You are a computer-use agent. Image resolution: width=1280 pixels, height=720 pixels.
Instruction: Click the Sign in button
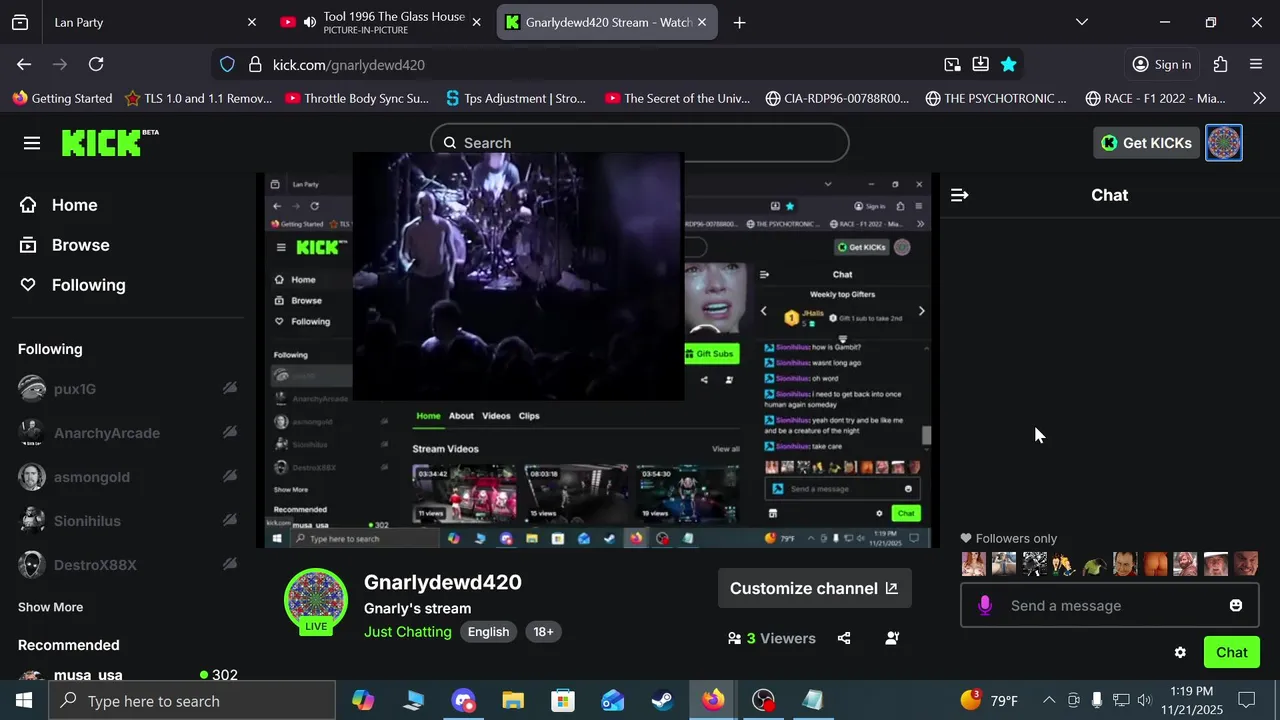(x=1161, y=64)
